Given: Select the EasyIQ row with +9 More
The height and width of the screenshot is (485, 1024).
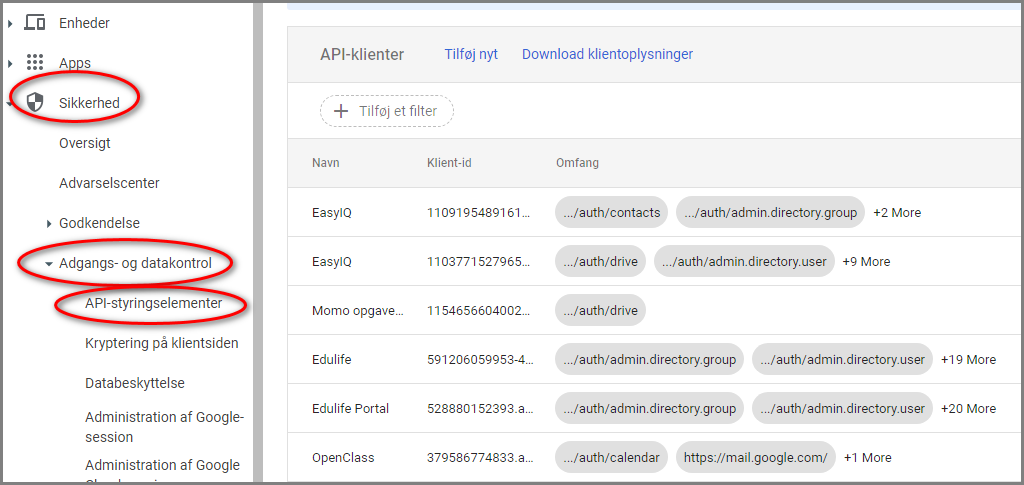Looking at the screenshot, I should 655,262.
